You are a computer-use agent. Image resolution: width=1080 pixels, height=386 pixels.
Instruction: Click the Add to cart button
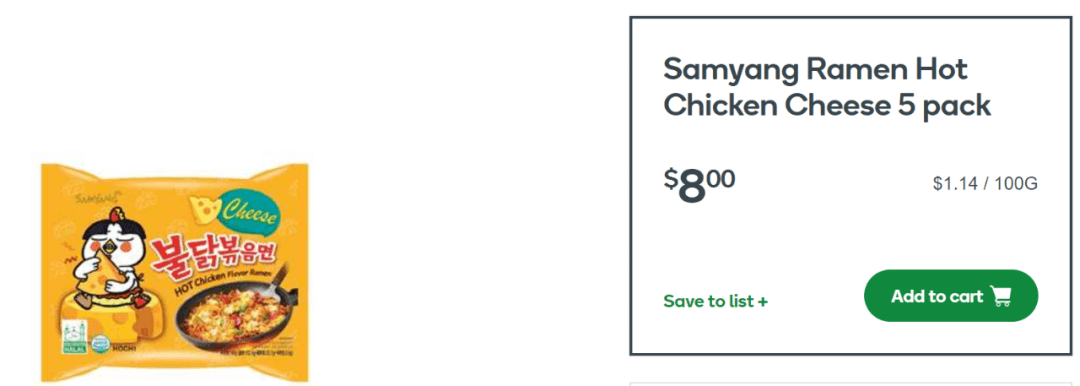[951, 296]
